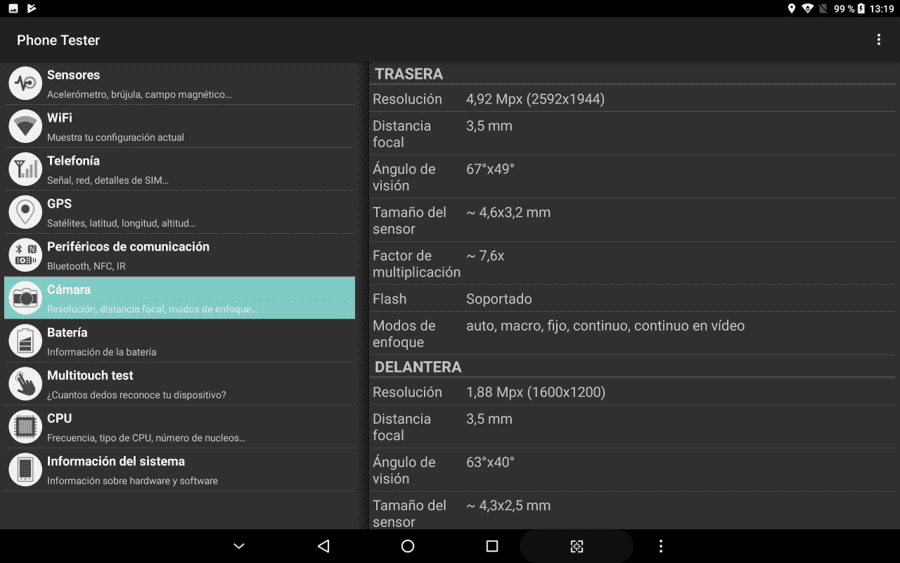Tap the CPU chip icon
This screenshot has height=563, width=900.
(25, 427)
